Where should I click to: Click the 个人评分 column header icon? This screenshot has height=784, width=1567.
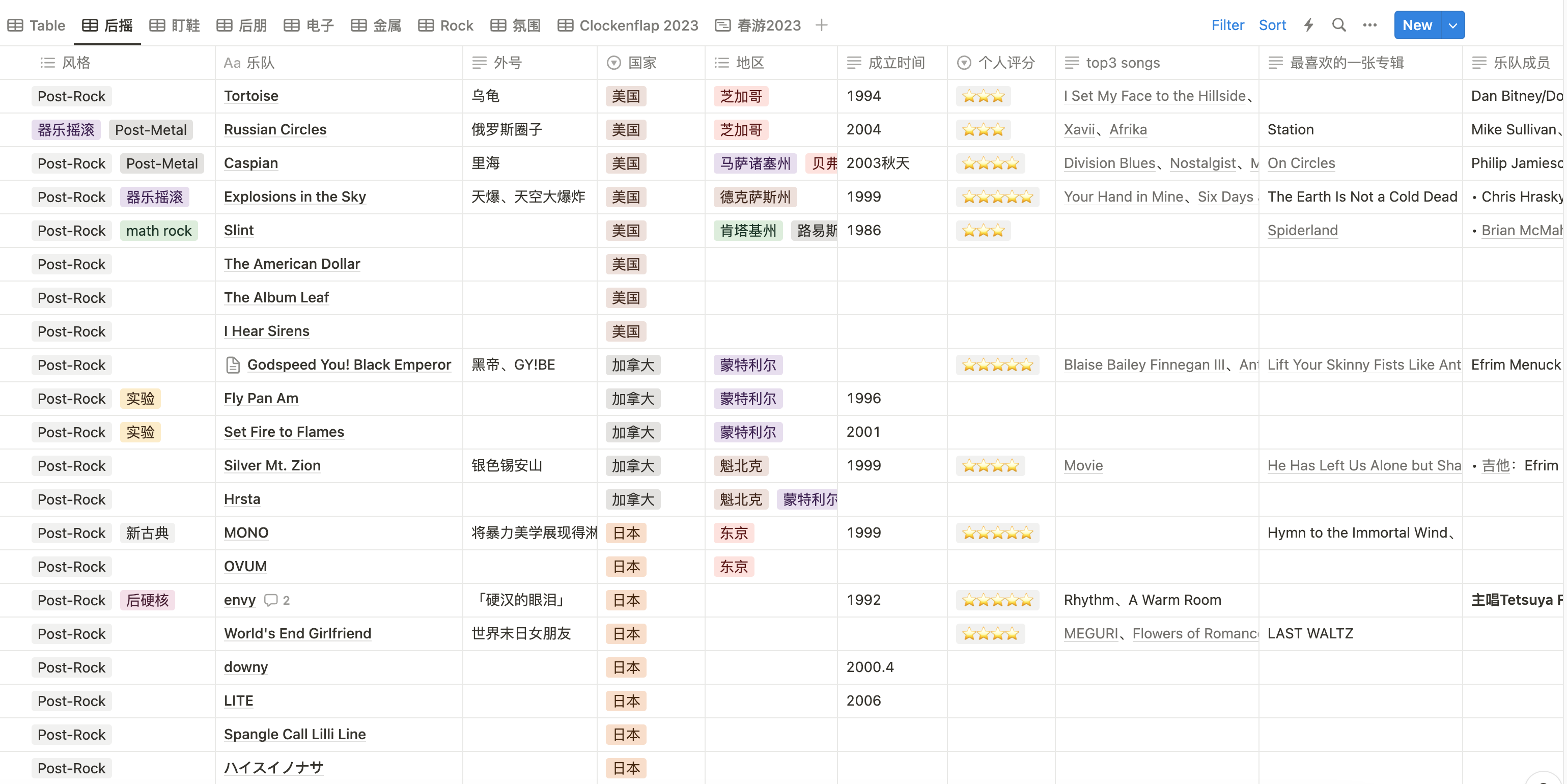[x=964, y=63]
